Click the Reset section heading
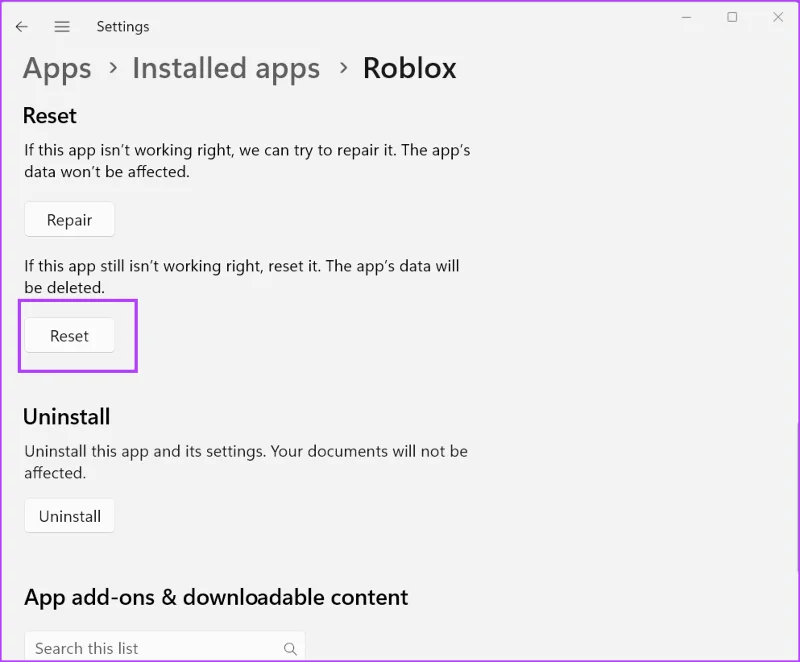The image size is (800, 662). point(50,116)
